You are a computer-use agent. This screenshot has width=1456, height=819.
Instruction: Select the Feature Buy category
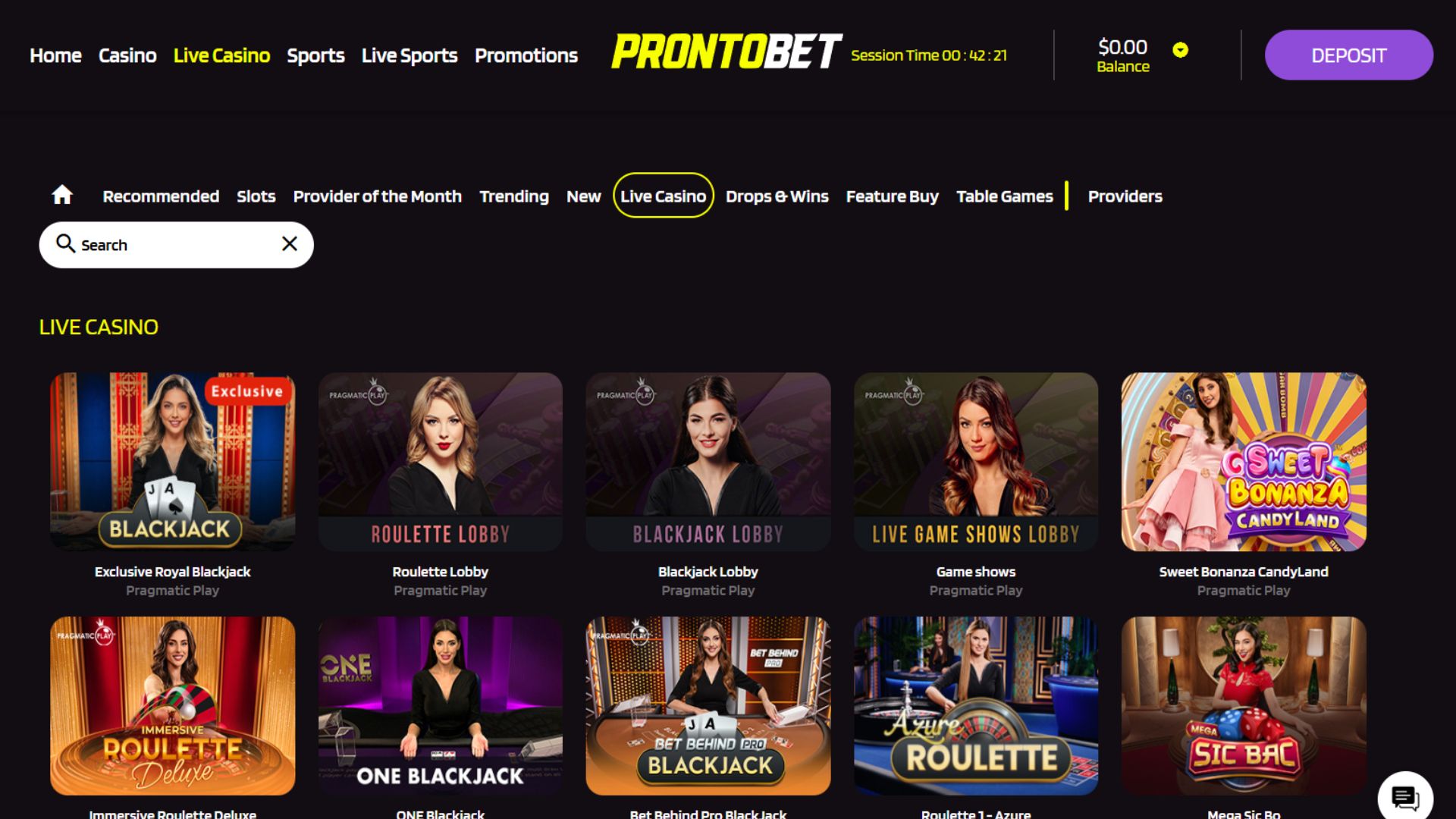(892, 196)
